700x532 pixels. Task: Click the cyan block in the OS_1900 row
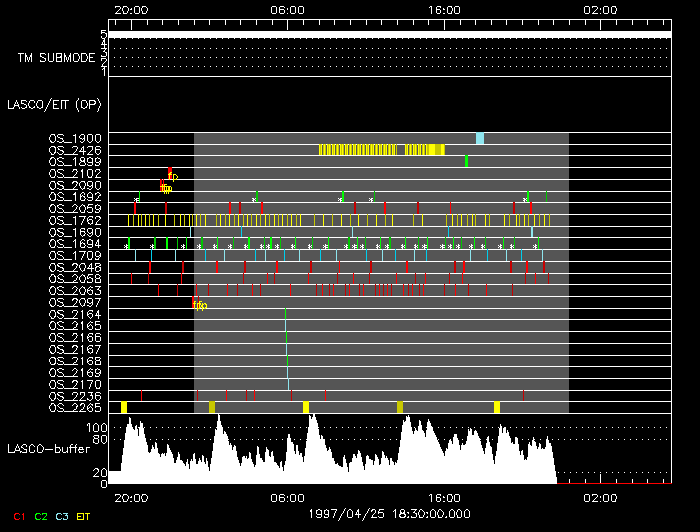(x=480, y=138)
